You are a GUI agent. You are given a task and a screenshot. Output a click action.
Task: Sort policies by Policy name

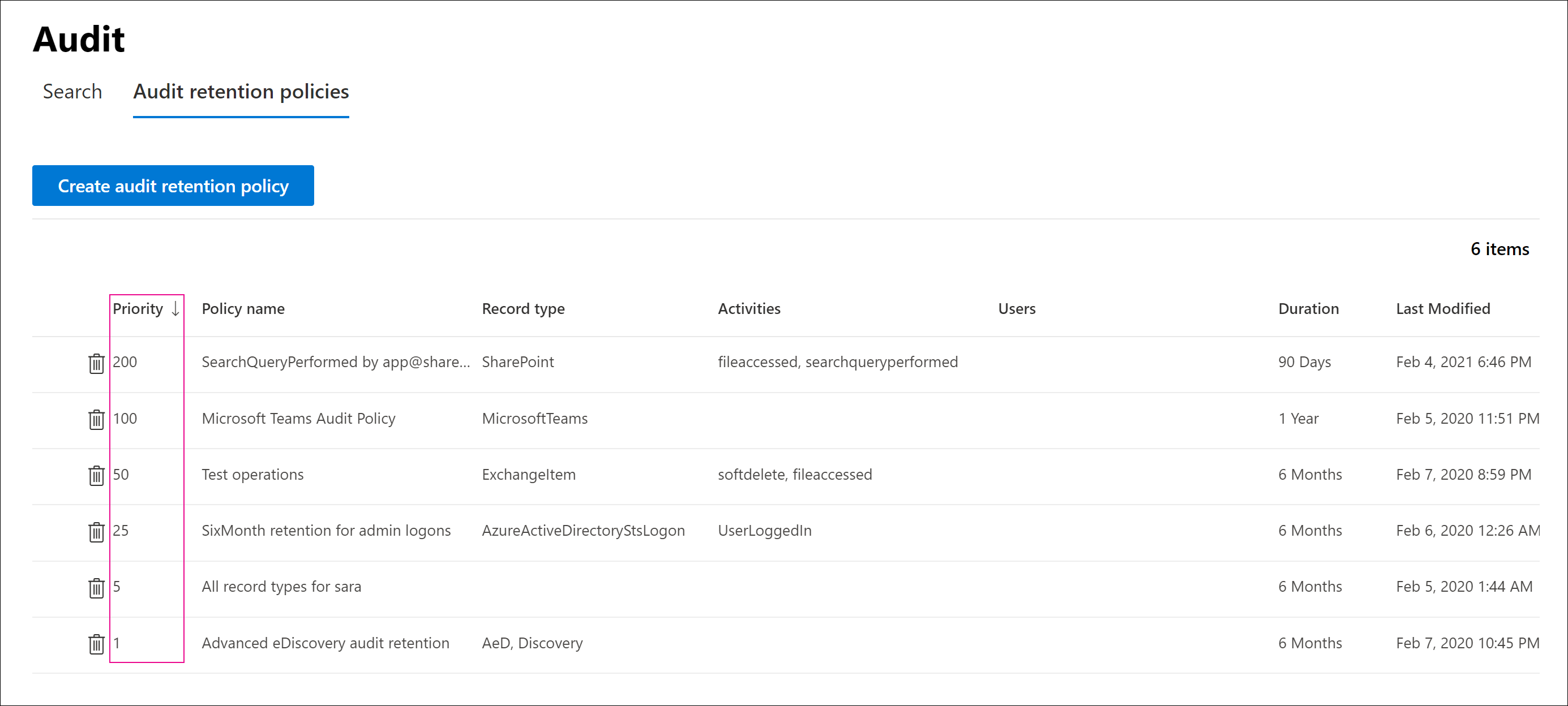(243, 309)
